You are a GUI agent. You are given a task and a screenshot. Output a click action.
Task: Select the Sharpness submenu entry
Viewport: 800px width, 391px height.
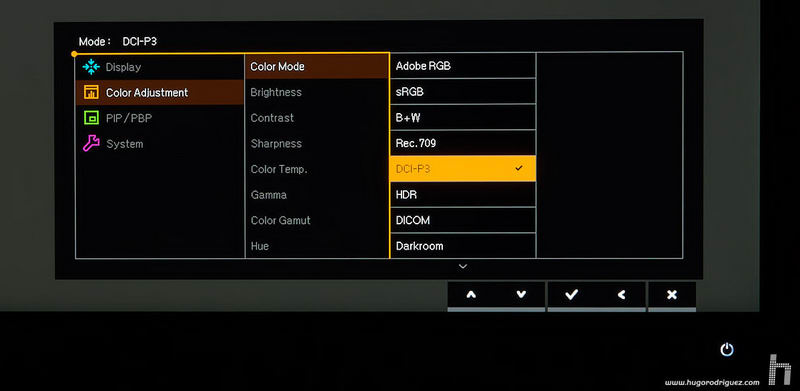click(x=317, y=143)
